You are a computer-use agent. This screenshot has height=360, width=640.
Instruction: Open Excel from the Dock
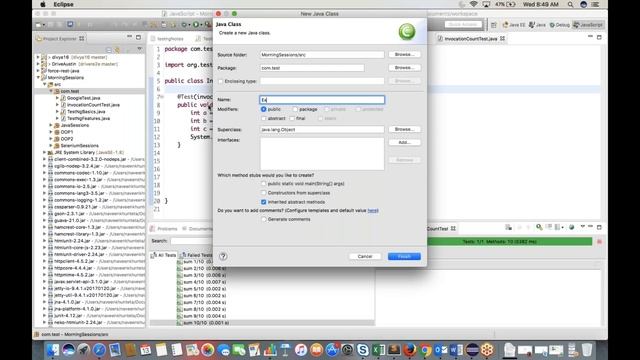pyautogui.click(x=378, y=350)
